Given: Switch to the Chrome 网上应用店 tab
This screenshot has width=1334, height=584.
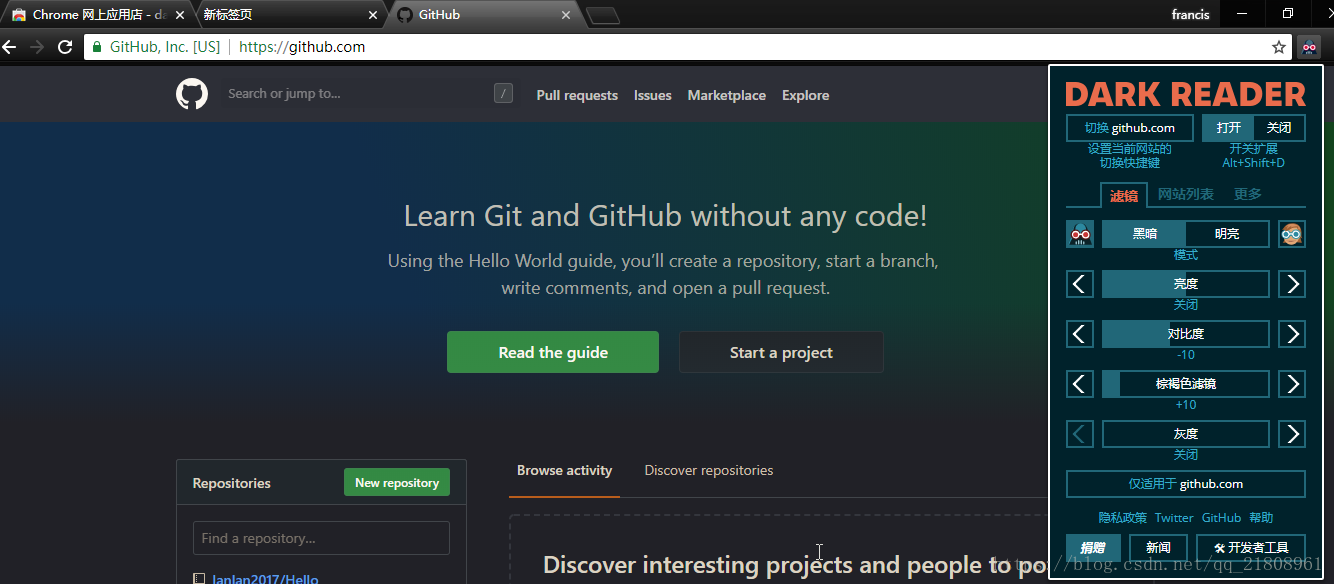Looking at the screenshot, I should pyautogui.click(x=96, y=15).
